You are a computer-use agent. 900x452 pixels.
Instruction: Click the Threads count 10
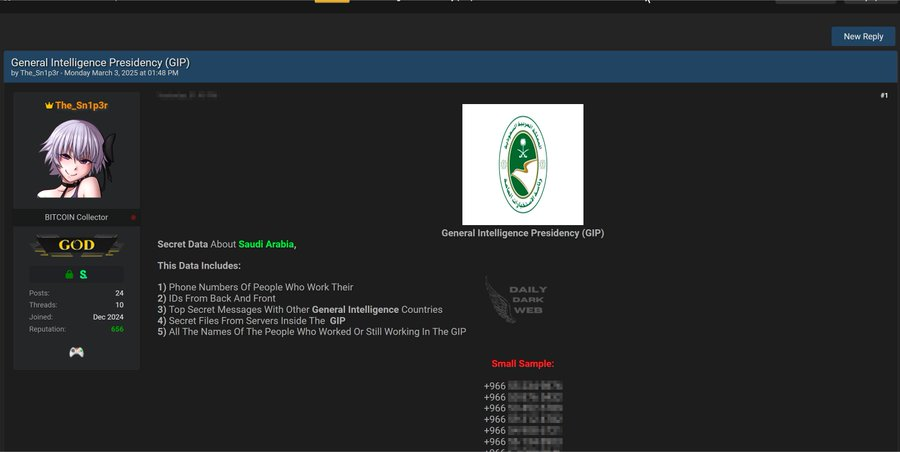119,305
